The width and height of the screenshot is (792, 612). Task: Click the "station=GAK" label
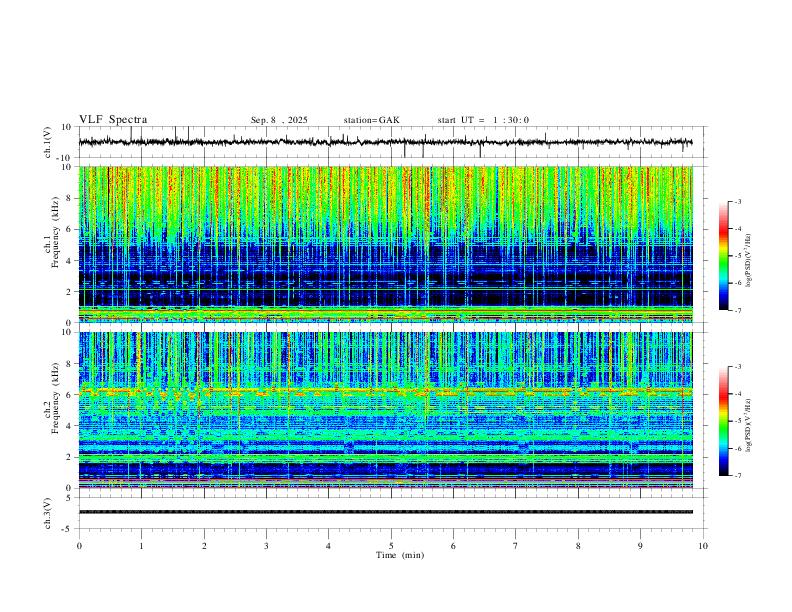click(371, 120)
